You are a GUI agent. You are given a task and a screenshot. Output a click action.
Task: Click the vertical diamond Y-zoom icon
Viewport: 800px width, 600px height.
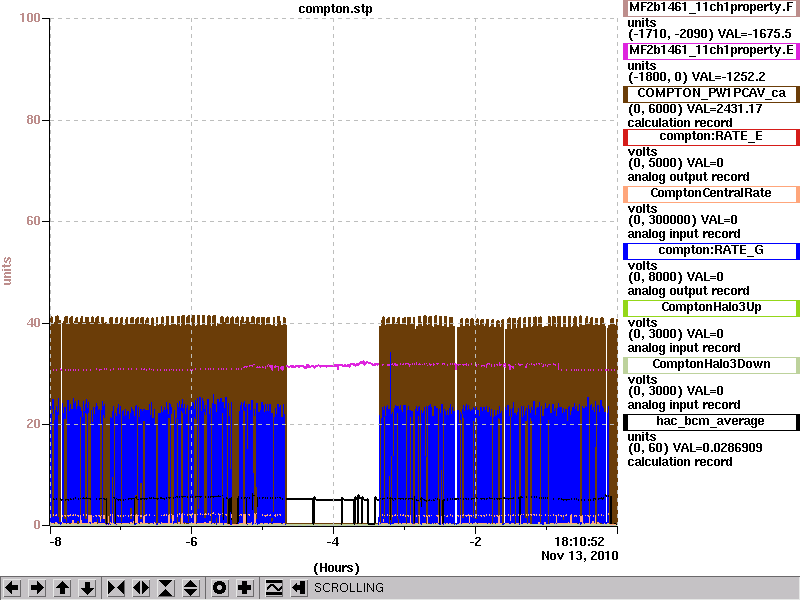(191, 588)
